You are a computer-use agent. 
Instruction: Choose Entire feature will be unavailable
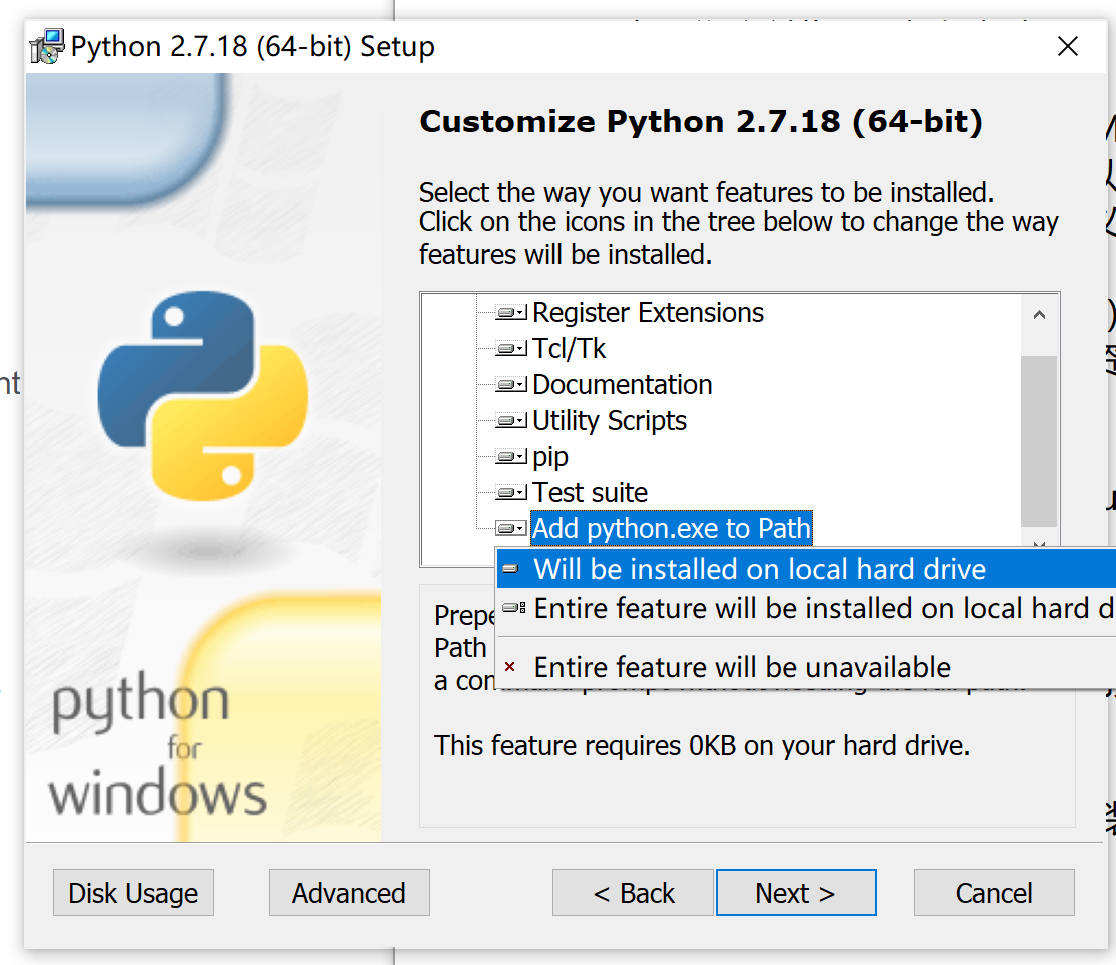tap(806, 668)
